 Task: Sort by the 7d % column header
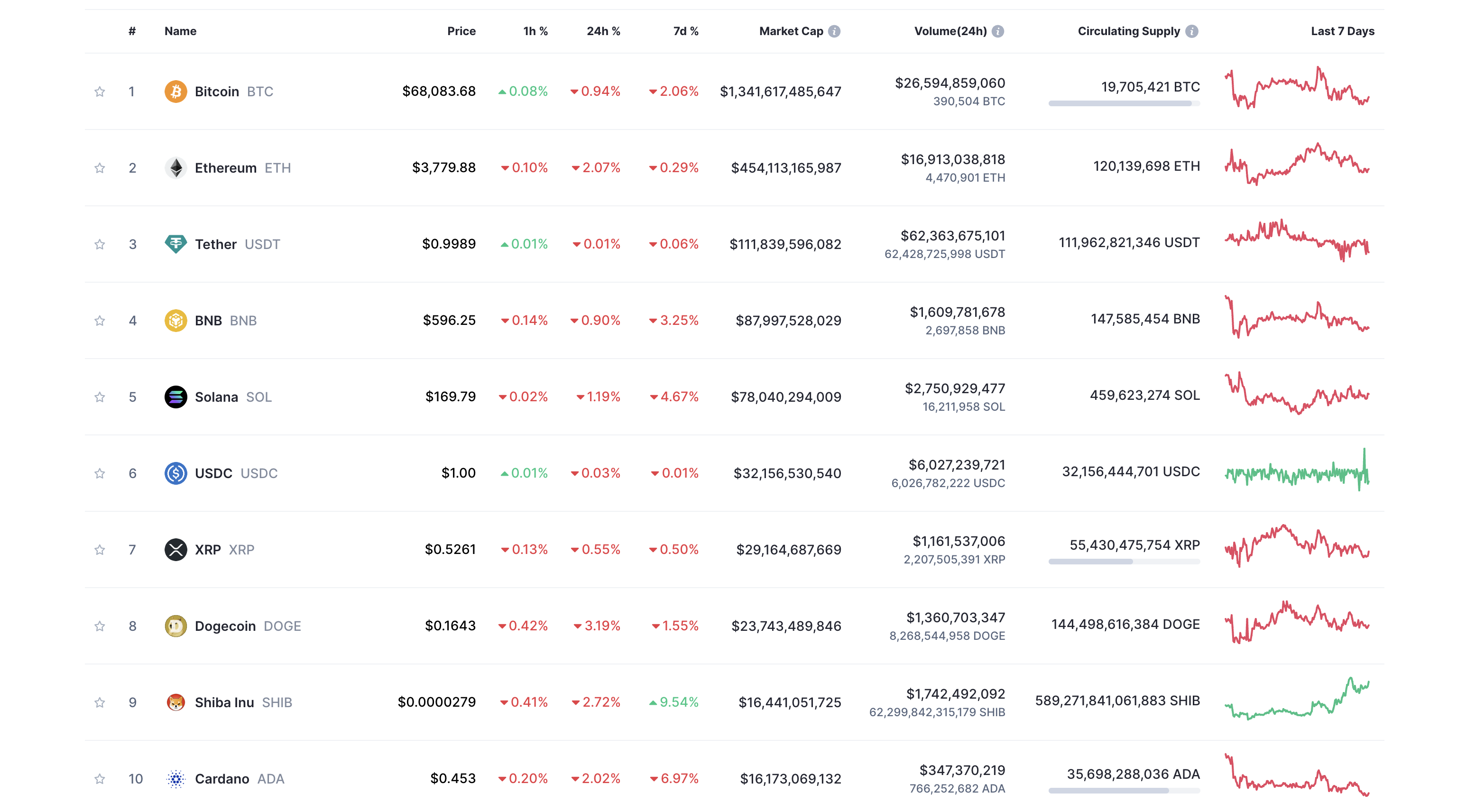[685, 31]
